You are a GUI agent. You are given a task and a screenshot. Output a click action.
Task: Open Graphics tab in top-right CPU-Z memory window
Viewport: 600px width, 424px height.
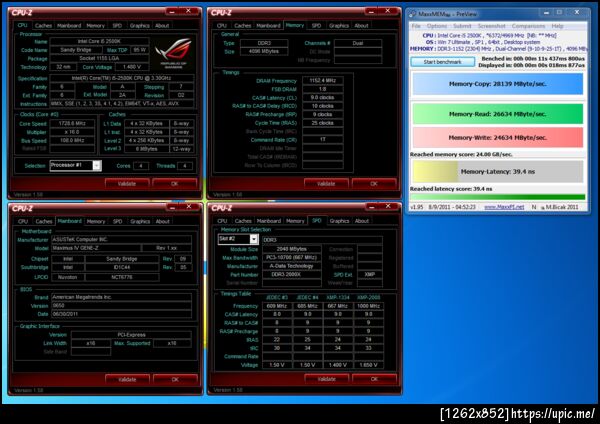(339, 26)
